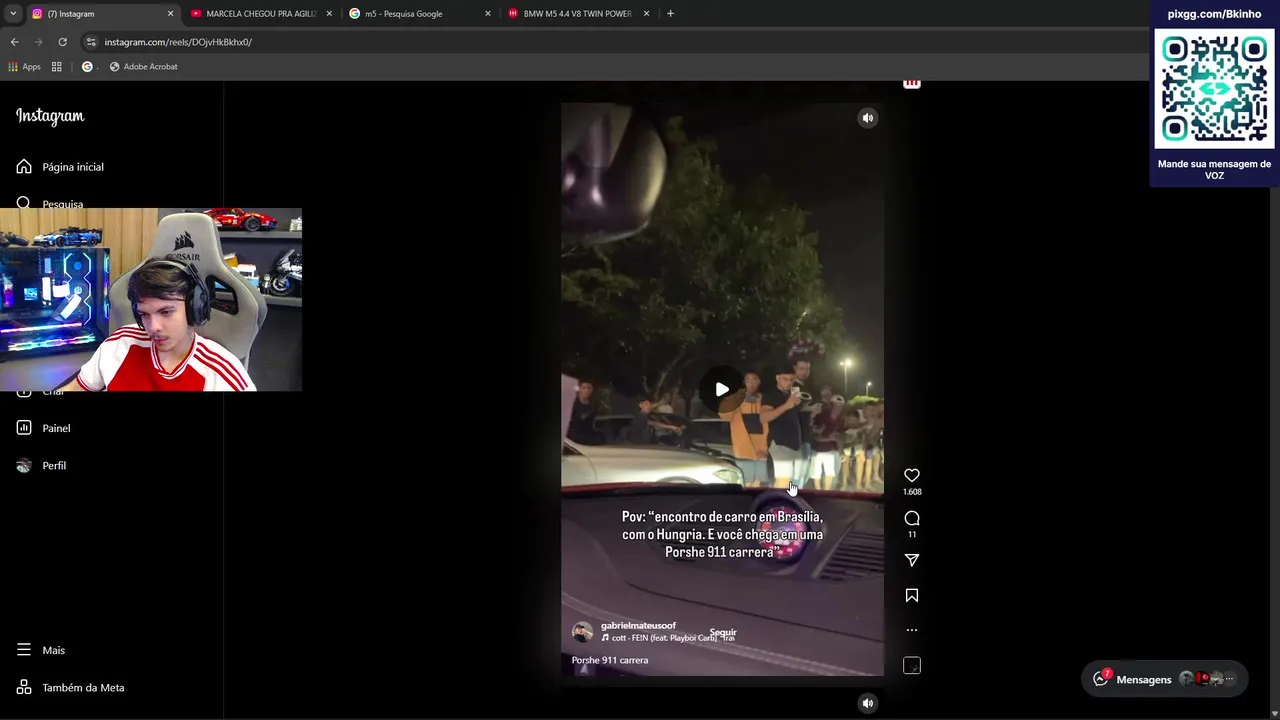Open Página inicial in Instagram sidebar

pos(60,167)
